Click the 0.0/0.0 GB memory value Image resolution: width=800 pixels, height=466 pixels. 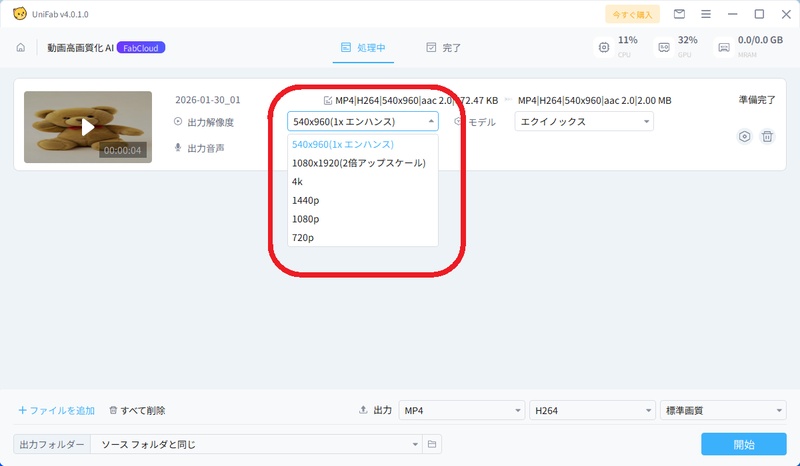coord(760,40)
